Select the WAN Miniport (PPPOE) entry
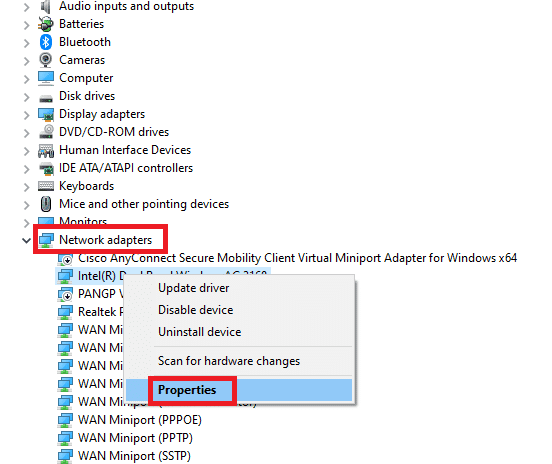 [x=140, y=420]
